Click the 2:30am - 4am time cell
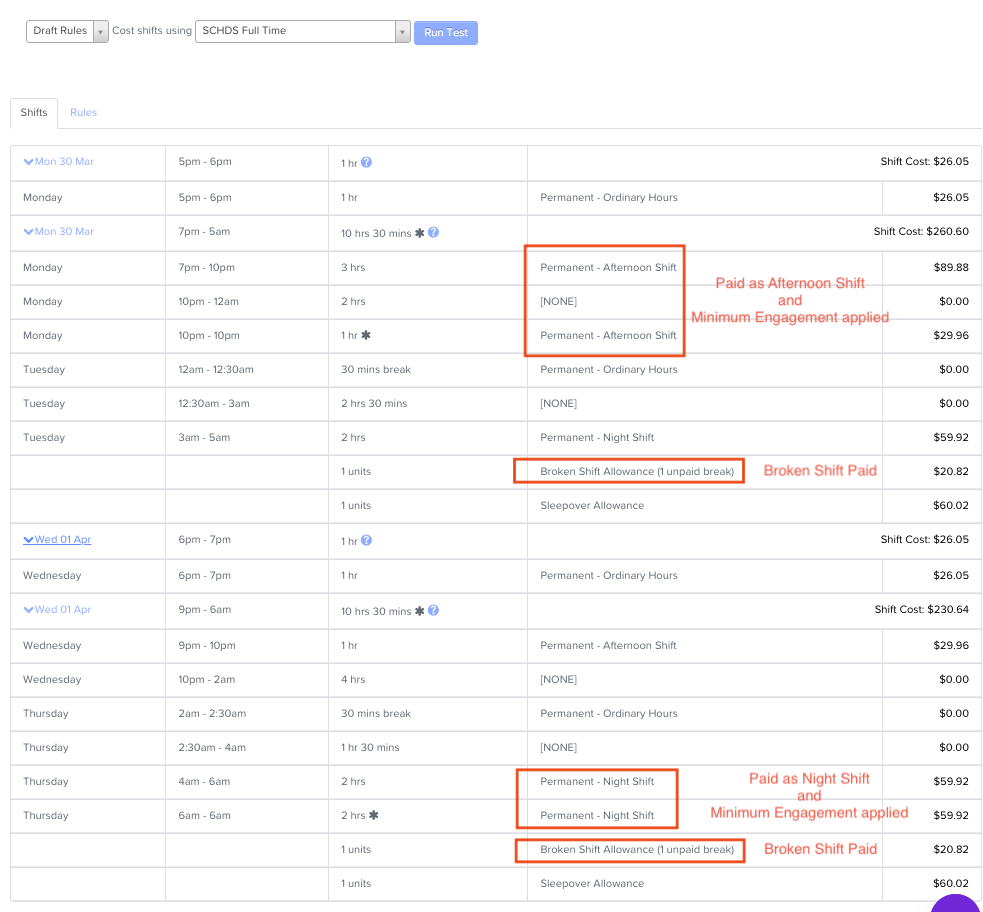 tap(212, 748)
